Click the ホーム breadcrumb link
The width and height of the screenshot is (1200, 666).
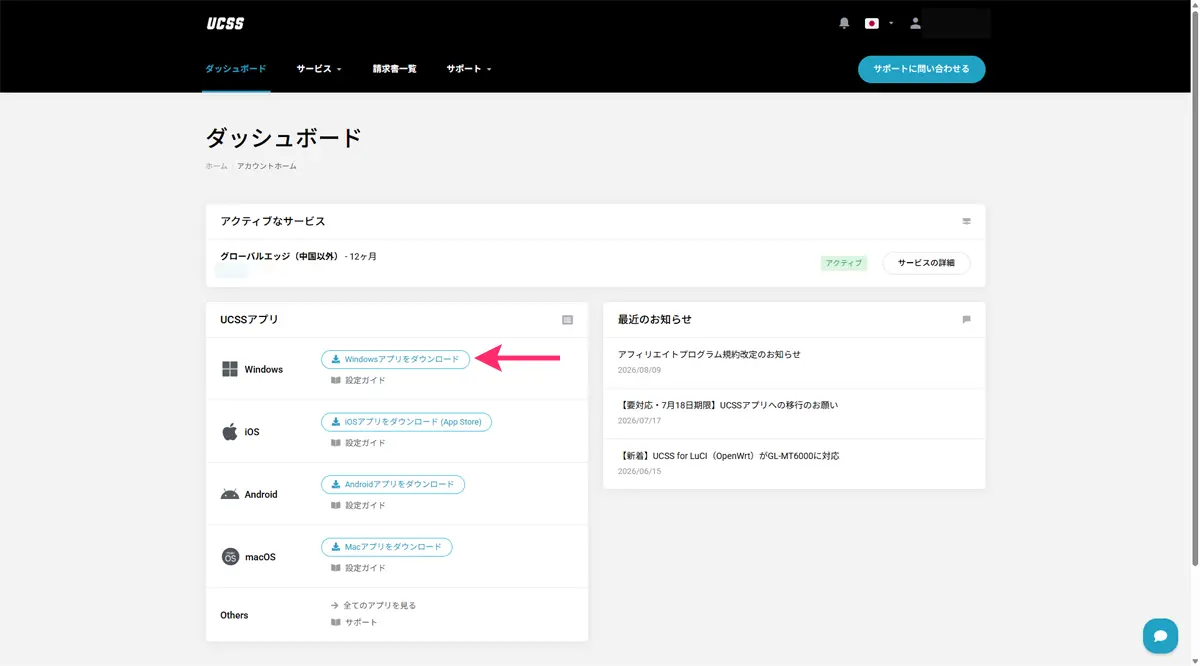(x=216, y=166)
